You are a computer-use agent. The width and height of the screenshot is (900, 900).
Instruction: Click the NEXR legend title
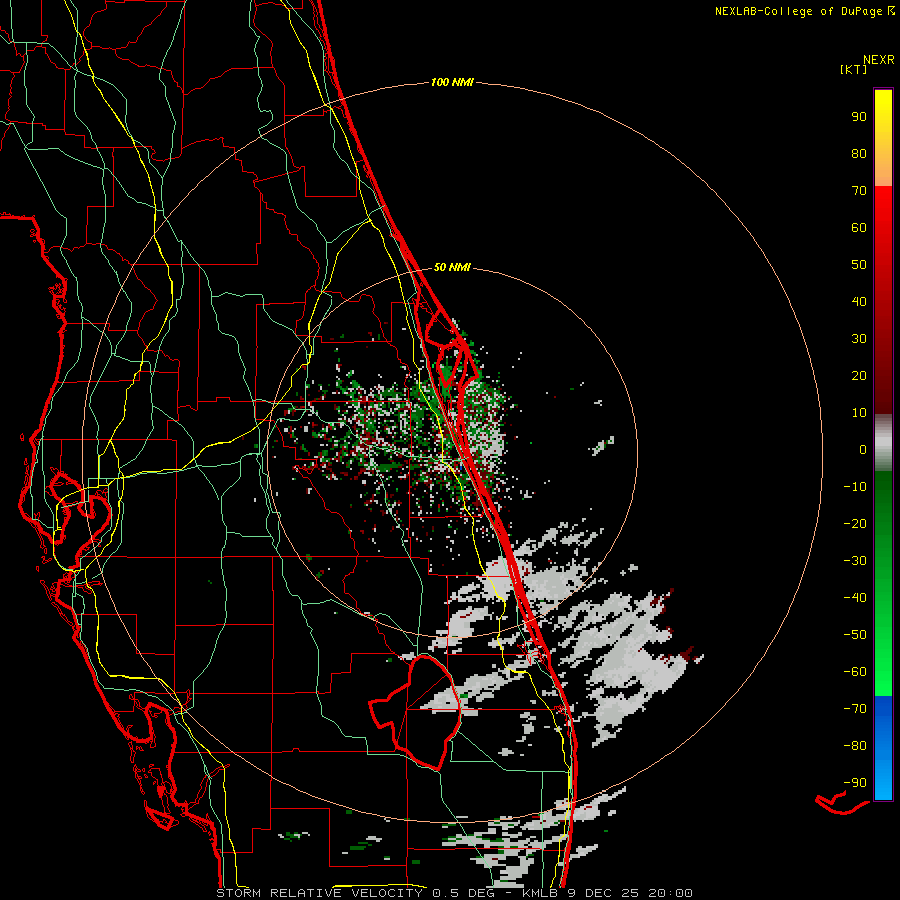pos(879,60)
